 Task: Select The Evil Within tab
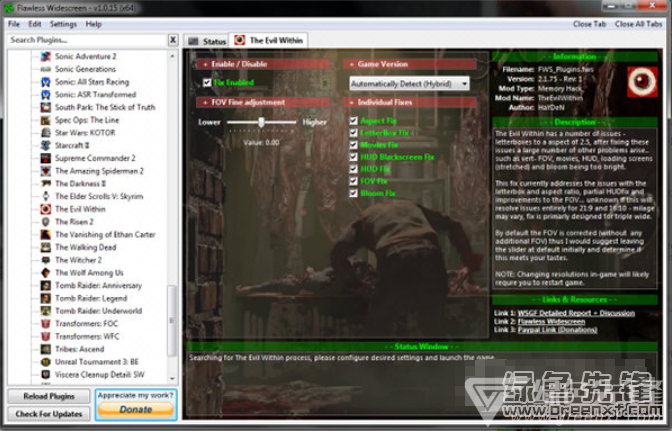[x=269, y=40]
